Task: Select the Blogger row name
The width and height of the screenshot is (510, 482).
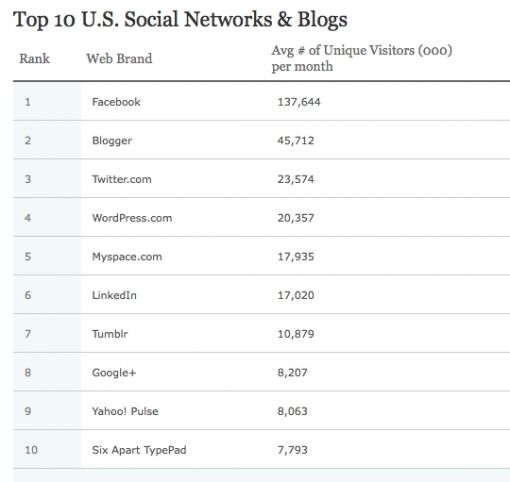Action: tap(112, 141)
